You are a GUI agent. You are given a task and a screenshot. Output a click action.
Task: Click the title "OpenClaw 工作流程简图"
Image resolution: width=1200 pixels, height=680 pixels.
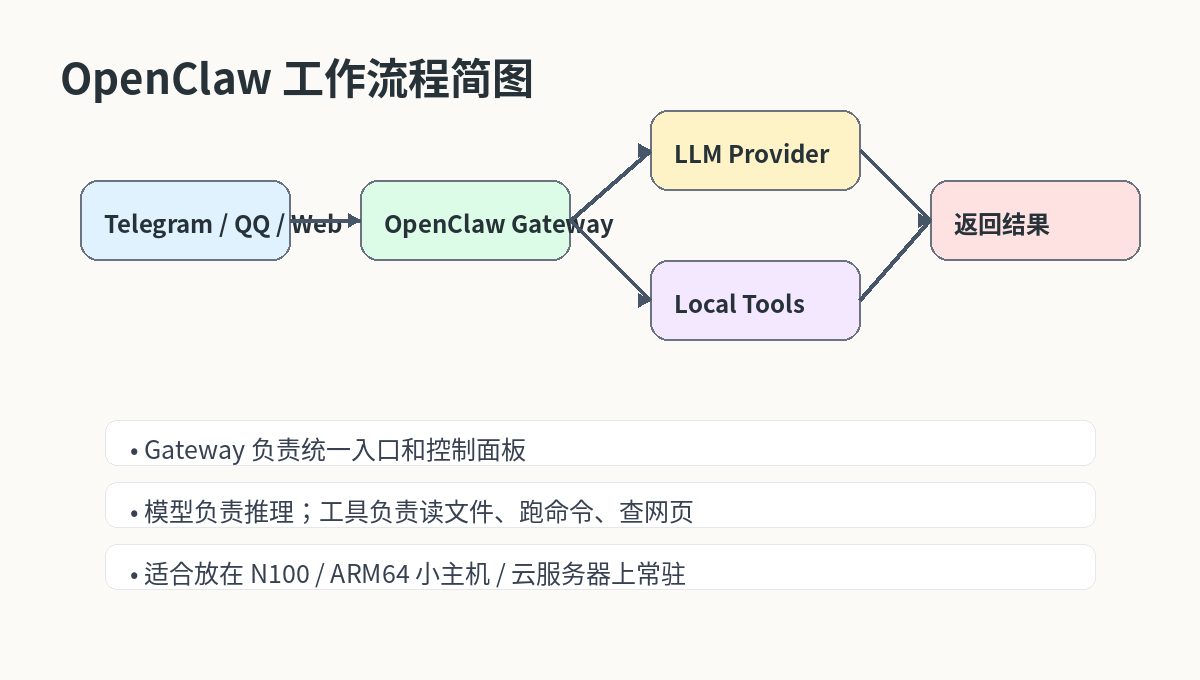tap(297, 79)
